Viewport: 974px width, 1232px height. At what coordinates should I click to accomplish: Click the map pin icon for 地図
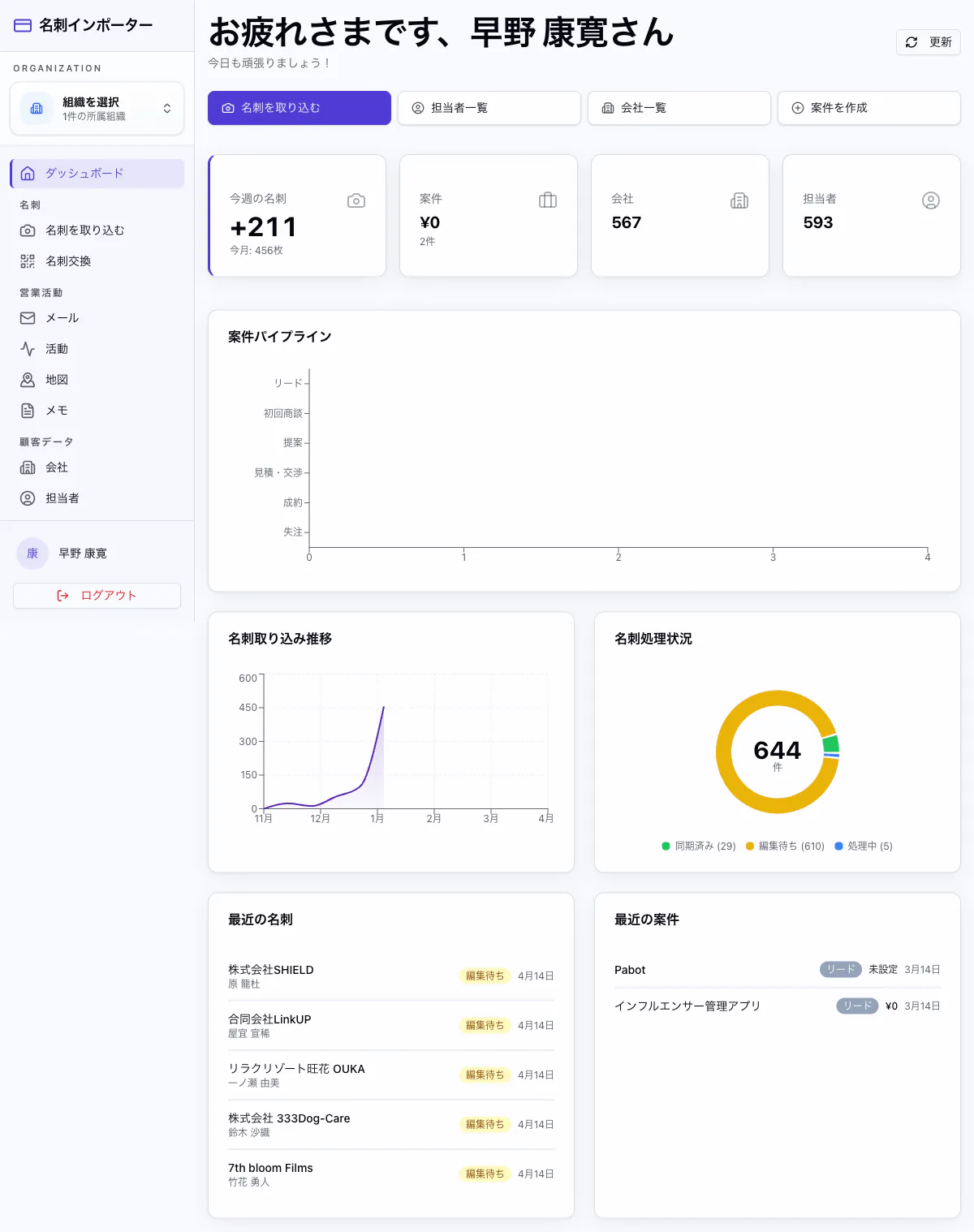(x=28, y=380)
